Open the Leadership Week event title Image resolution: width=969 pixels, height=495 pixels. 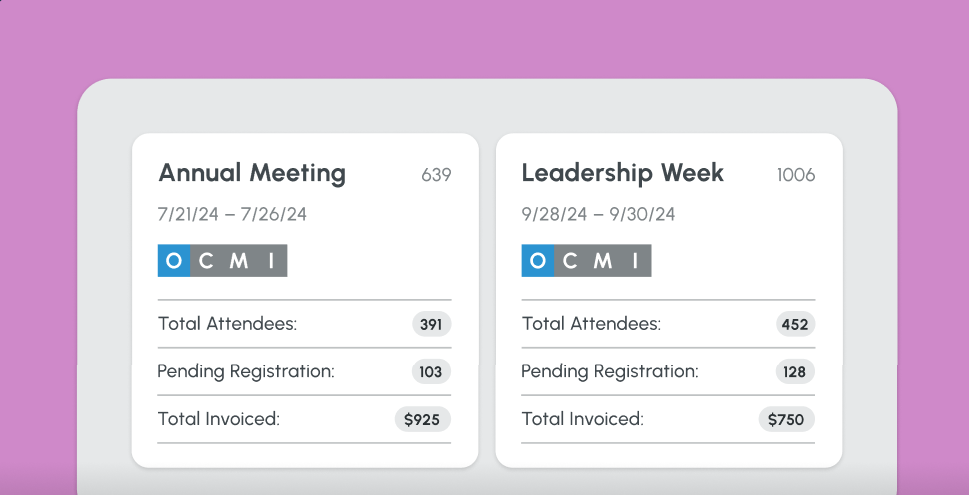click(622, 173)
